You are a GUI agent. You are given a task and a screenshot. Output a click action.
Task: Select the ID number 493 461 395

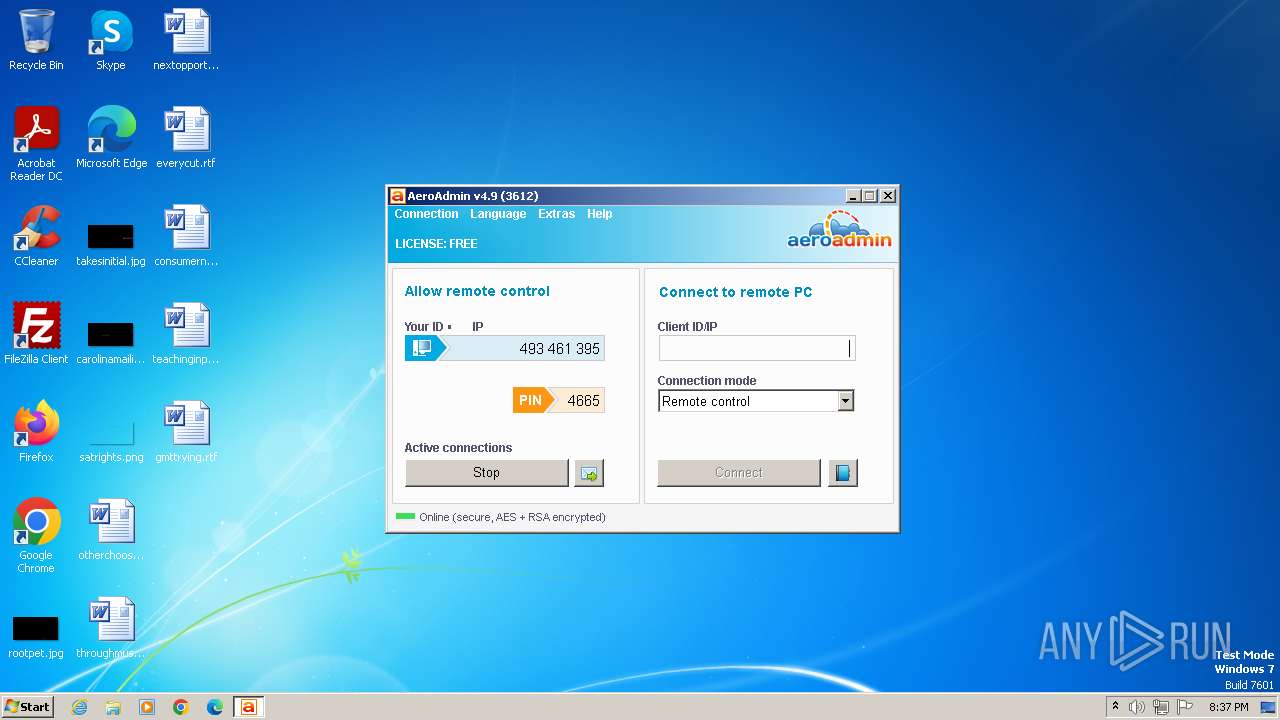click(559, 349)
